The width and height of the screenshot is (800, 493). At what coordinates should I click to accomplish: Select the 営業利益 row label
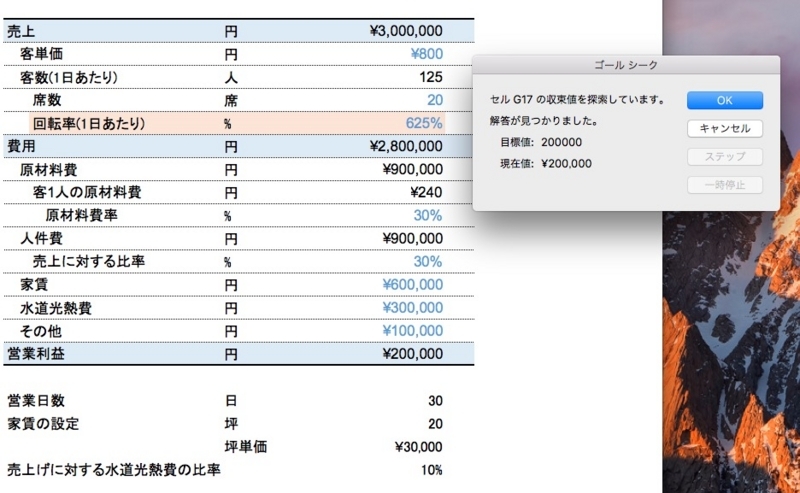(36, 354)
